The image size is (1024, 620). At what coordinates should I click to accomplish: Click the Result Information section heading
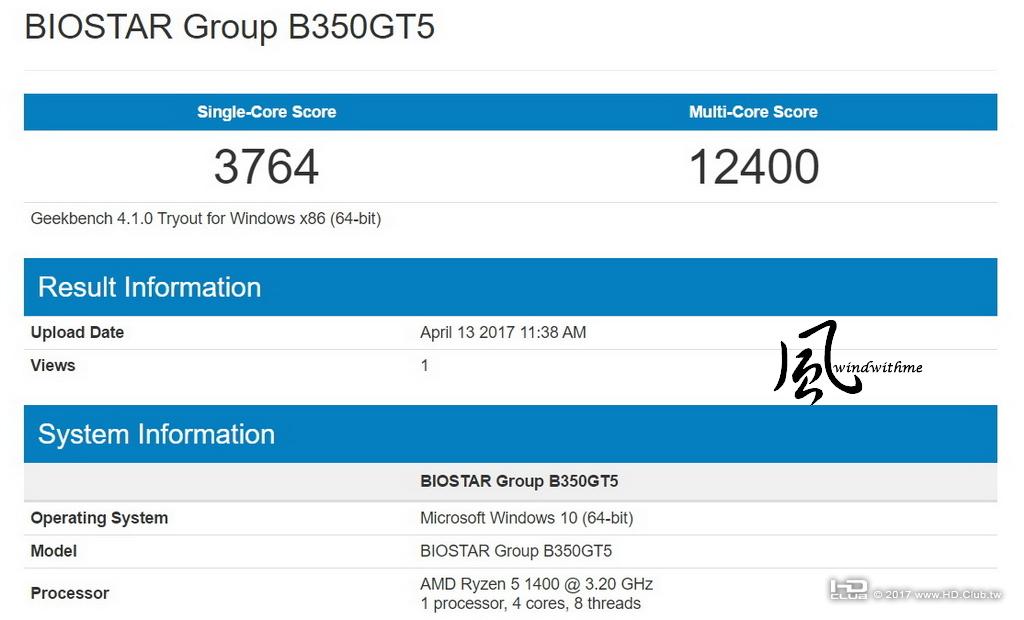point(150,287)
